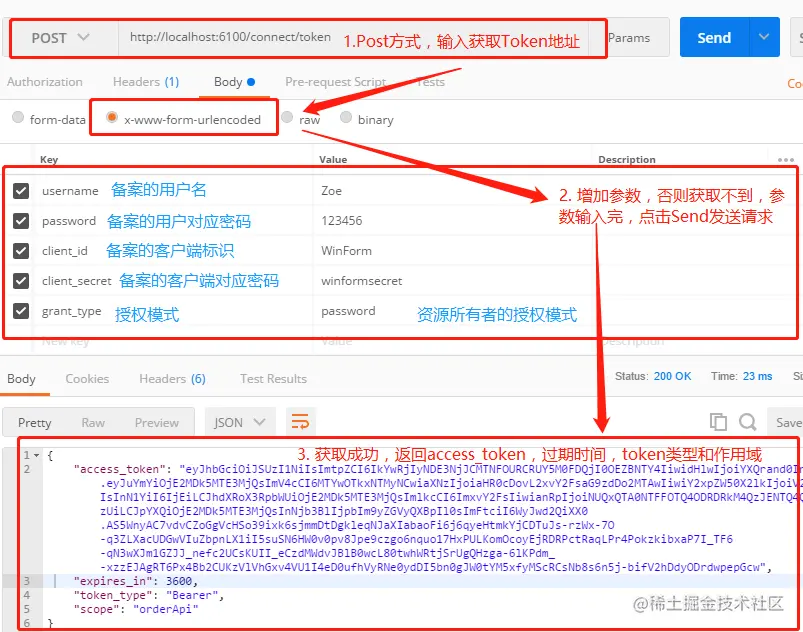Image resolution: width=803 pixels, height=632 pixels.
Task: Toggle the password key checkbox
Action: [x=20, y=221]
